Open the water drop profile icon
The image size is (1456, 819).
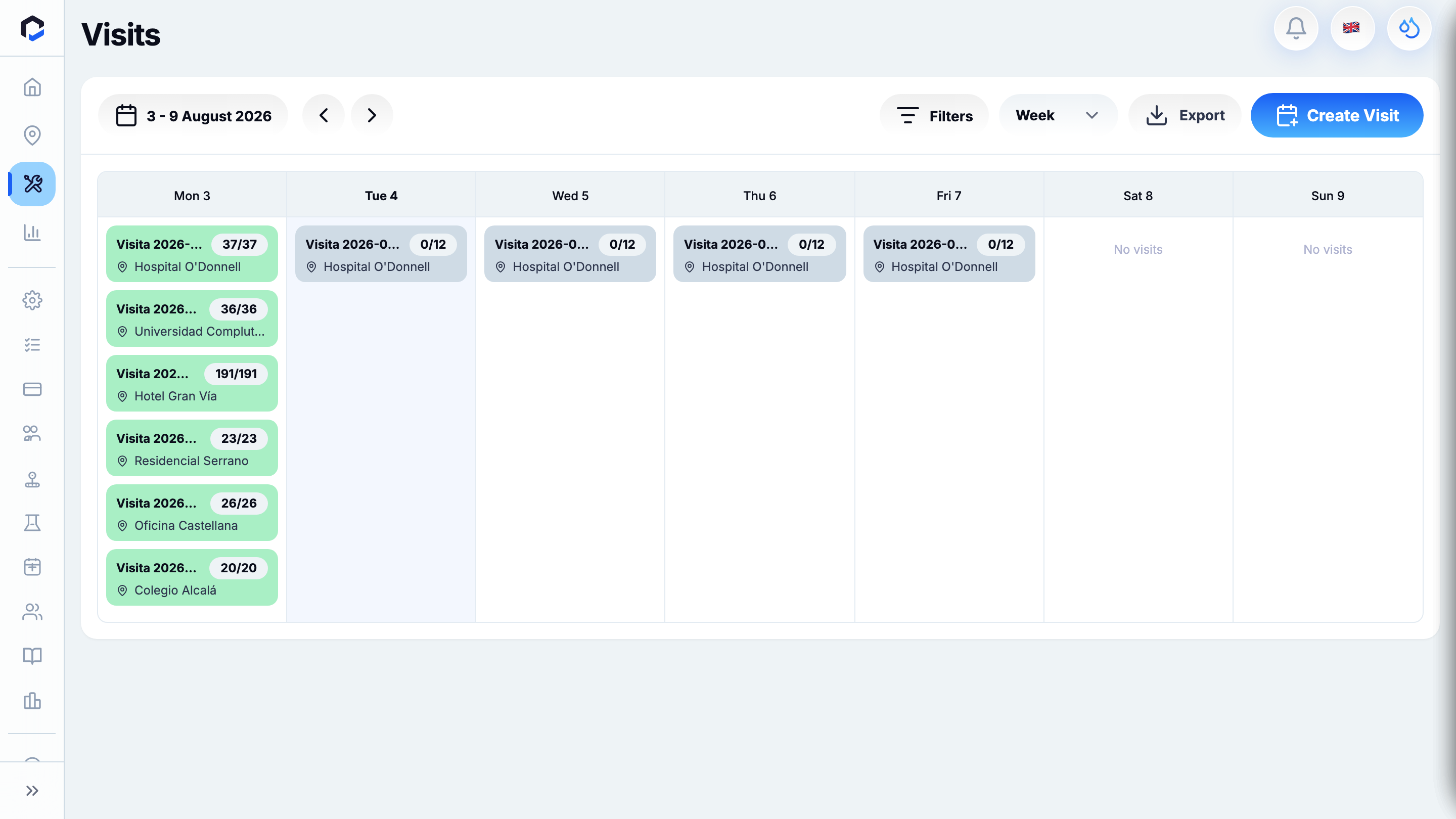(x=1409, y=28)
